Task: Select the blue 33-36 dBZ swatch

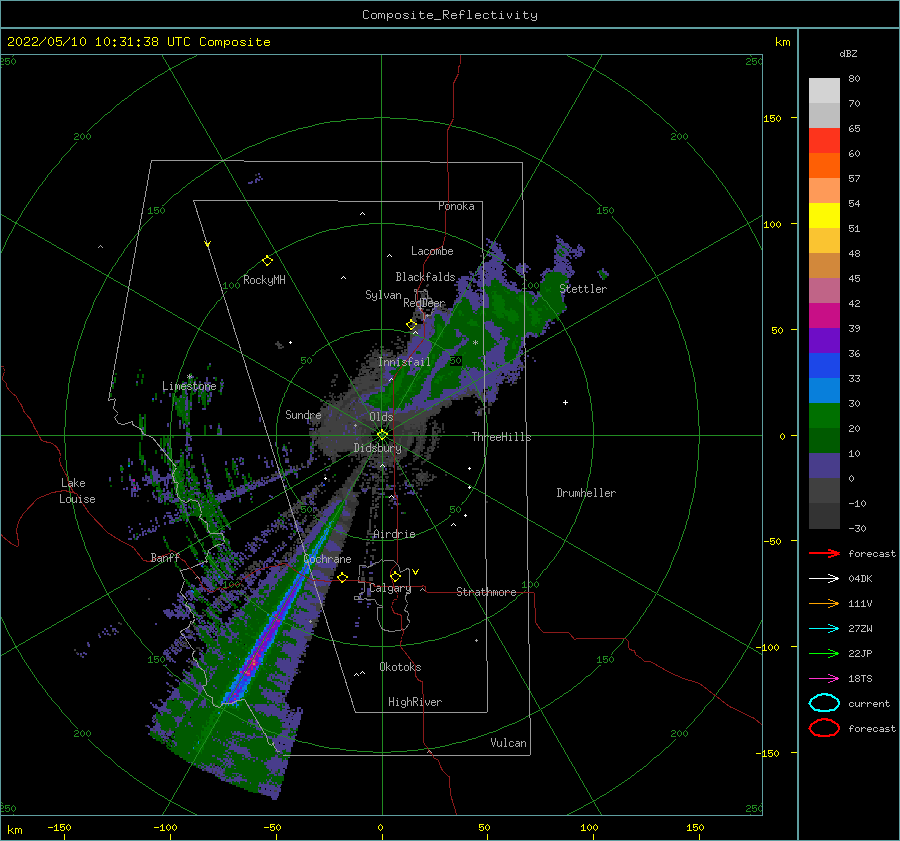Action: point(824,366)
